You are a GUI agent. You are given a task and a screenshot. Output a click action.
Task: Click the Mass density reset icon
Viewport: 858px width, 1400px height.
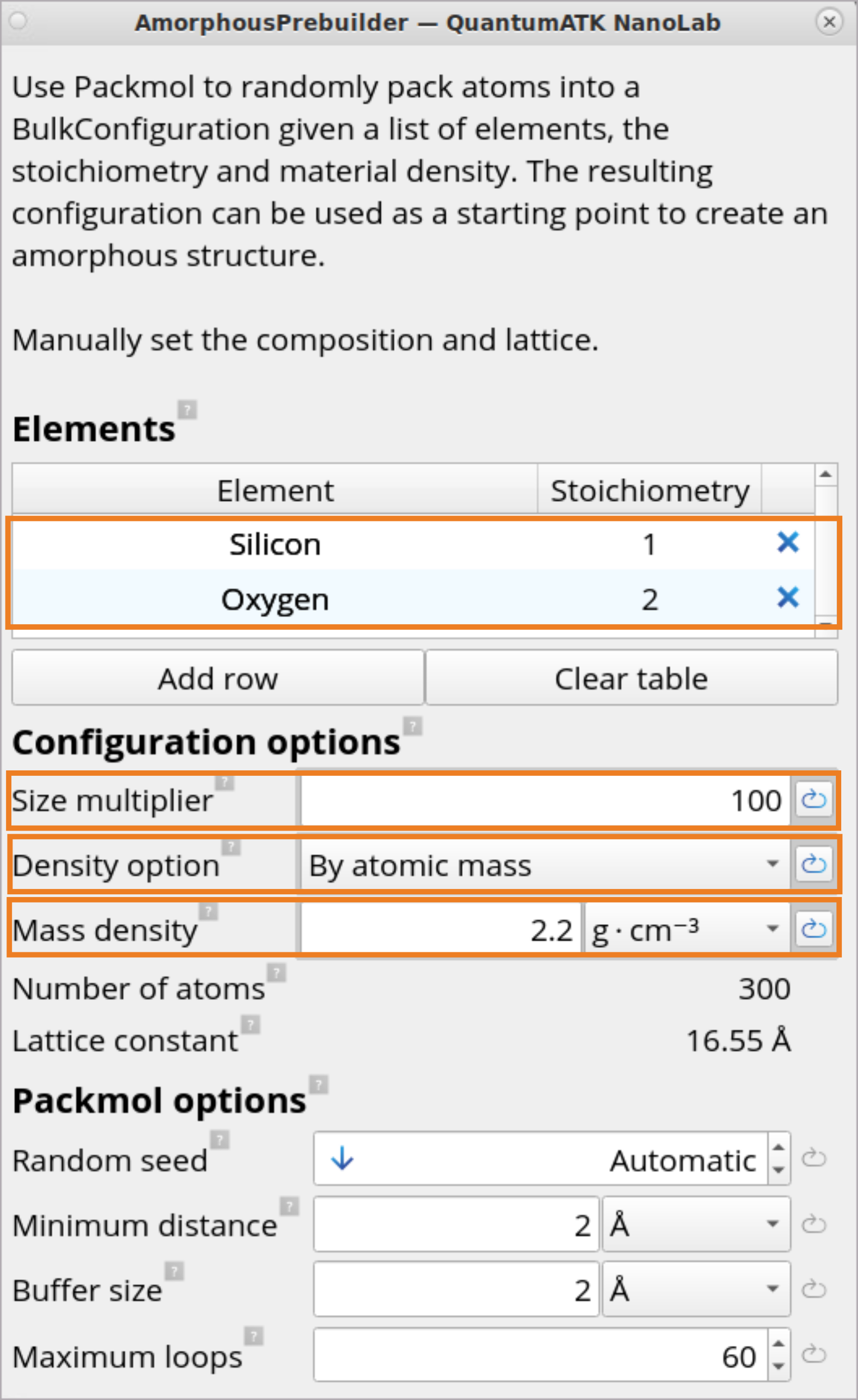814,929
